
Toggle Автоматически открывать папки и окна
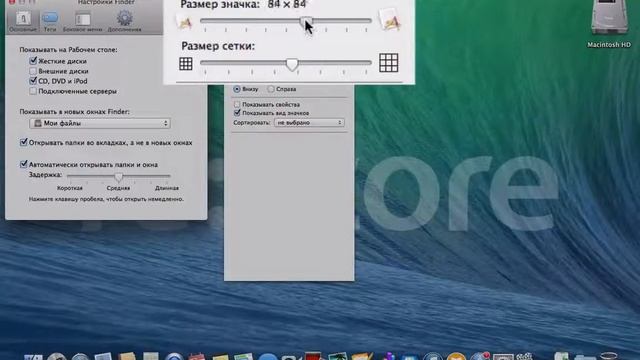tap(24, 164)
